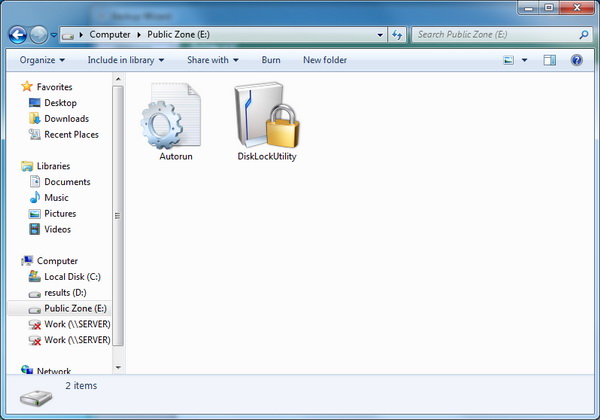Click the Music note icon
The height and width of the screenshot is (420, 600).
pyautogui.click(x=35, y=197)
